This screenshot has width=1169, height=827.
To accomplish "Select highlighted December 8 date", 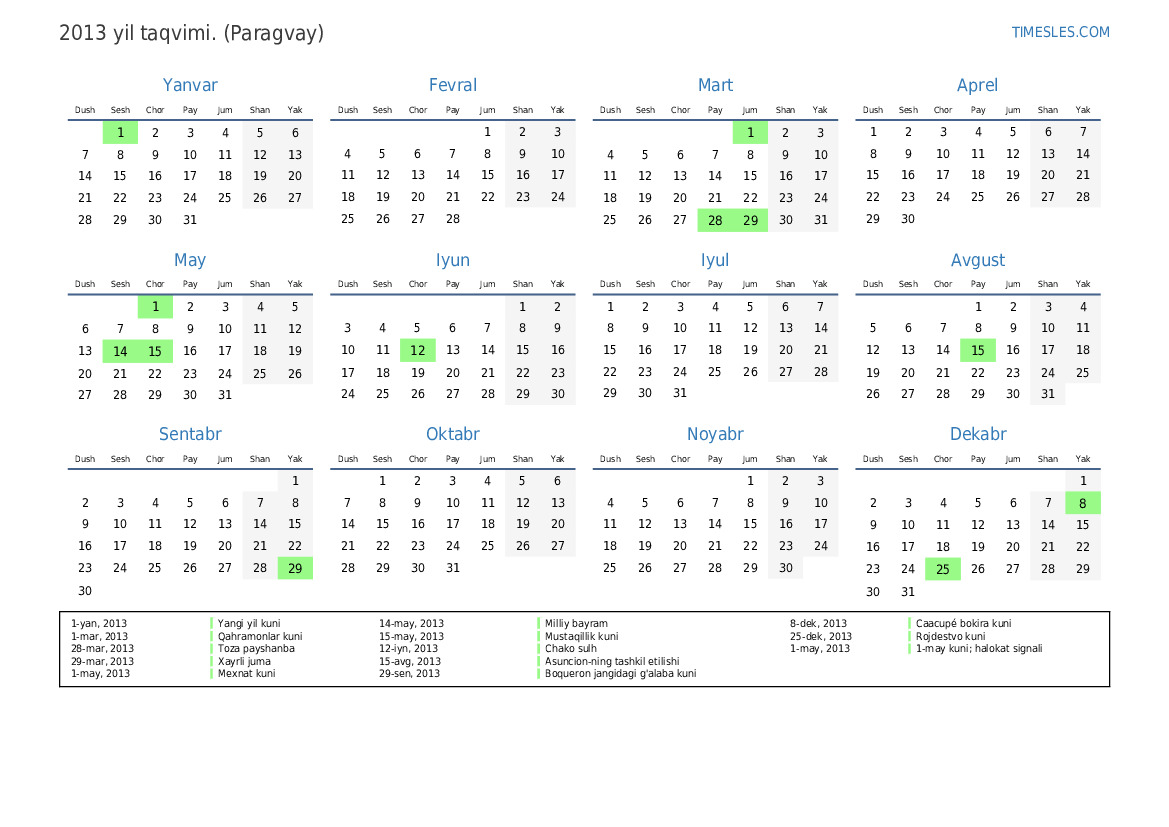I will click(1082, 503).
